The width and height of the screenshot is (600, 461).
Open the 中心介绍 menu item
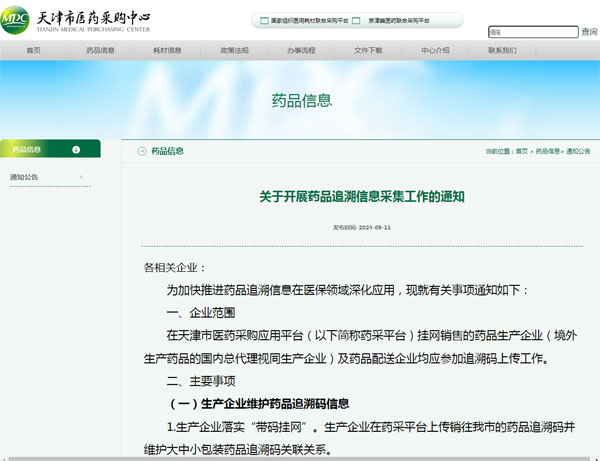click(435, 50)
